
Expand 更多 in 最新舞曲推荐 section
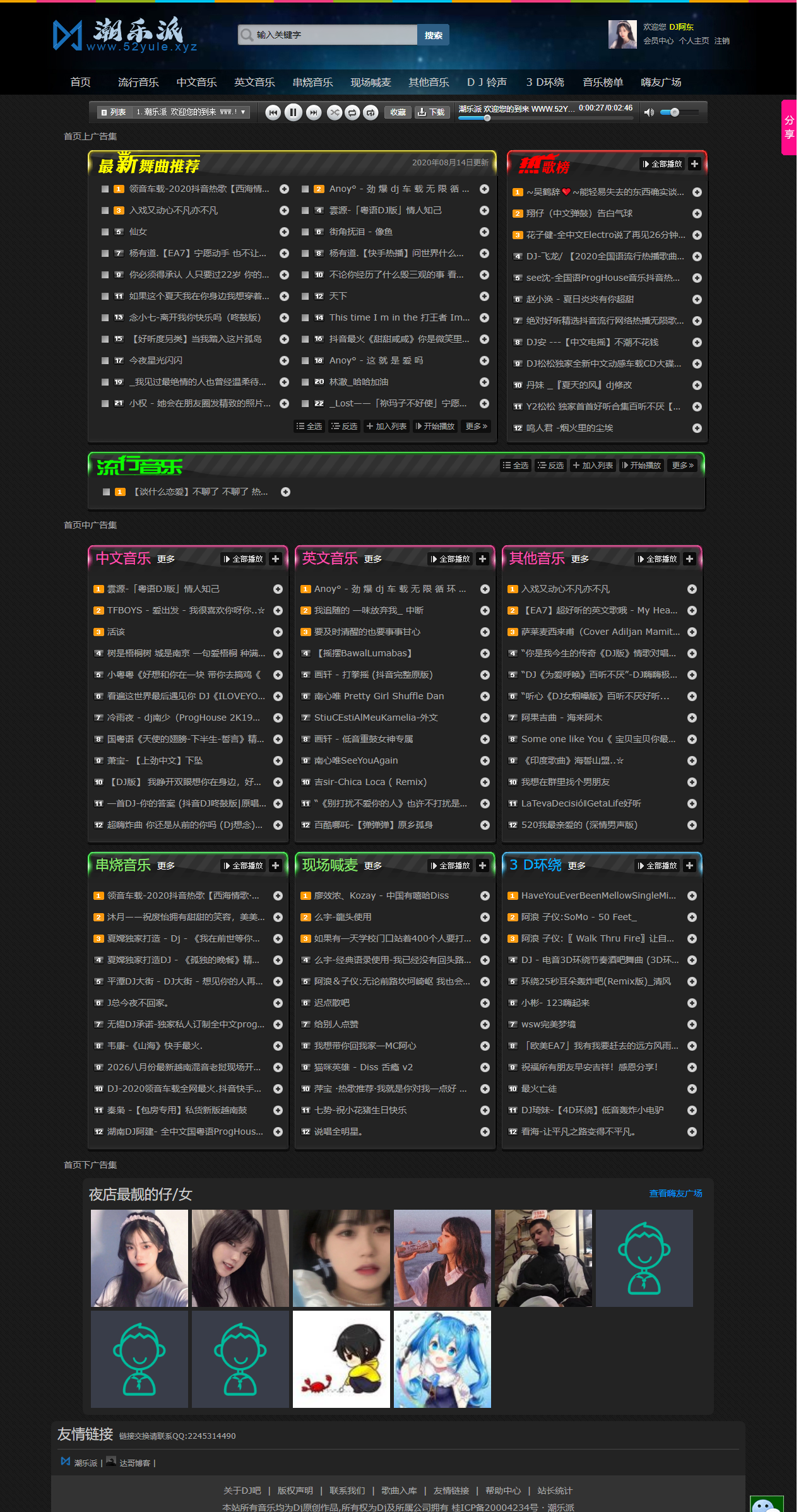coord(476,427)
